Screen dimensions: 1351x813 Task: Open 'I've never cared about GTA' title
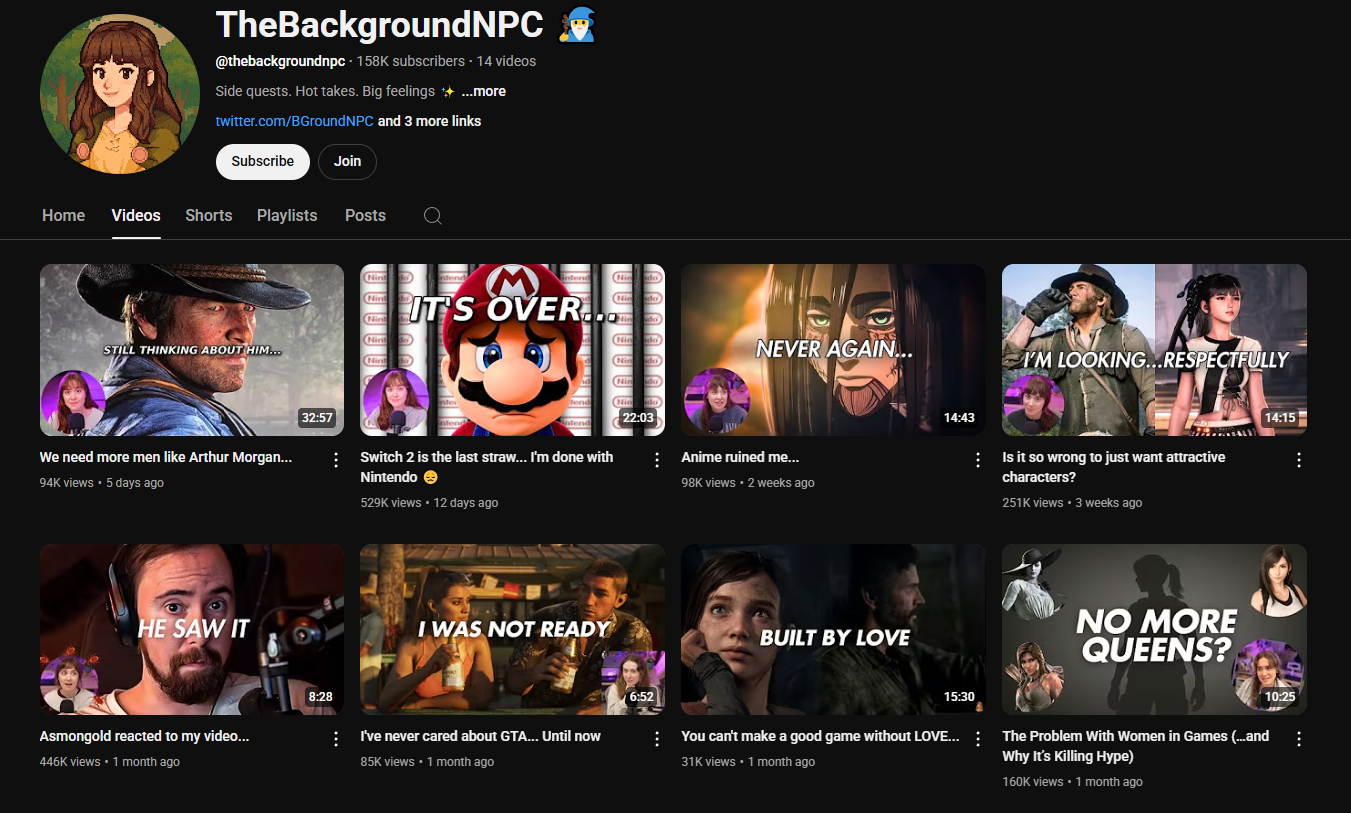point(481,736)
